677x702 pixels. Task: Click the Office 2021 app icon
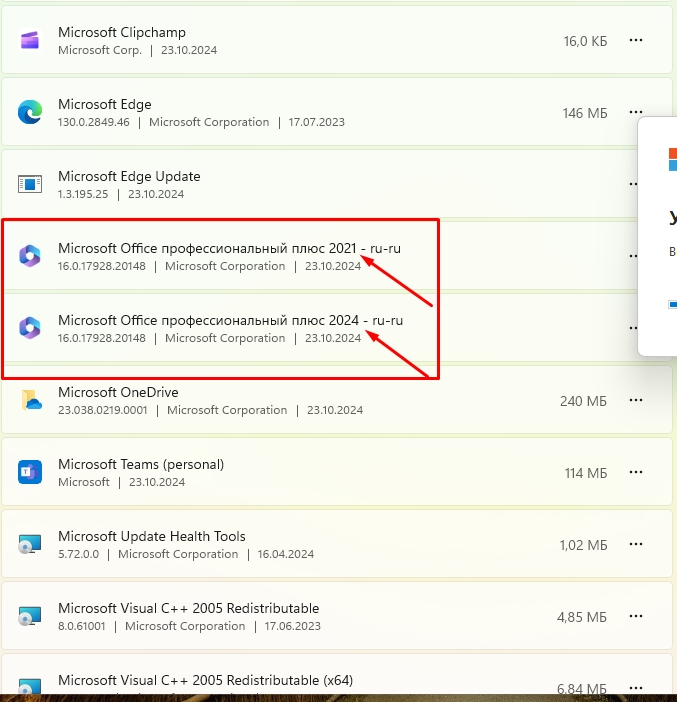tap(30, 256)
